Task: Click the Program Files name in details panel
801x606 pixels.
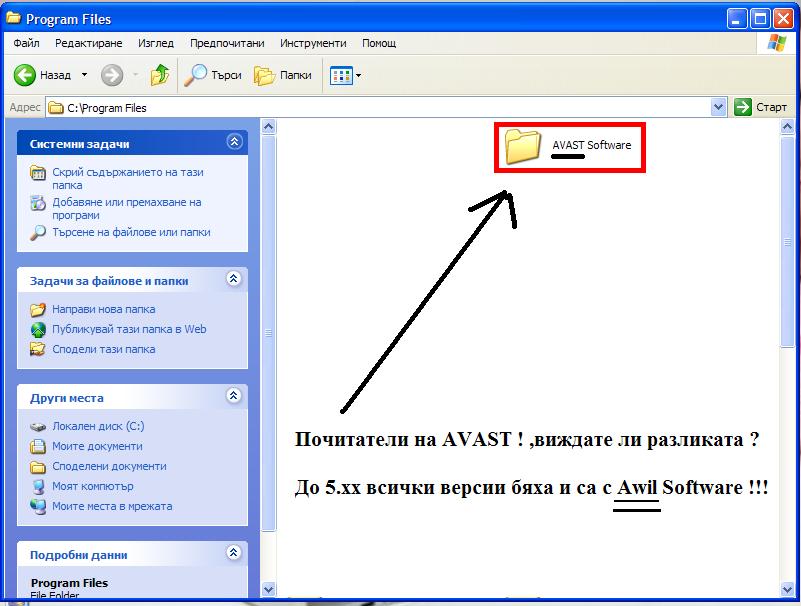Action: tap(69, 583)
